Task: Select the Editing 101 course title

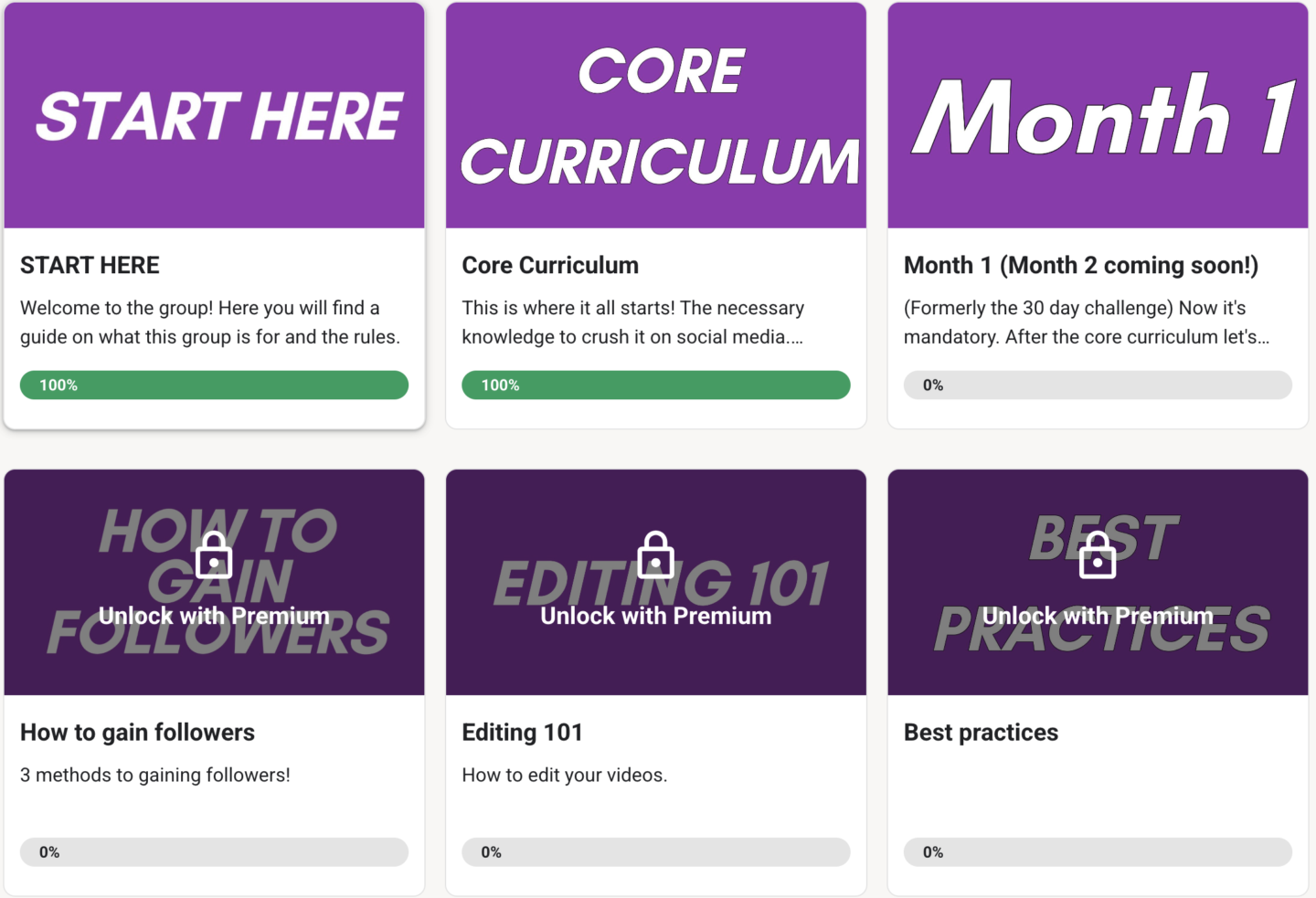Action: point(522,733)
